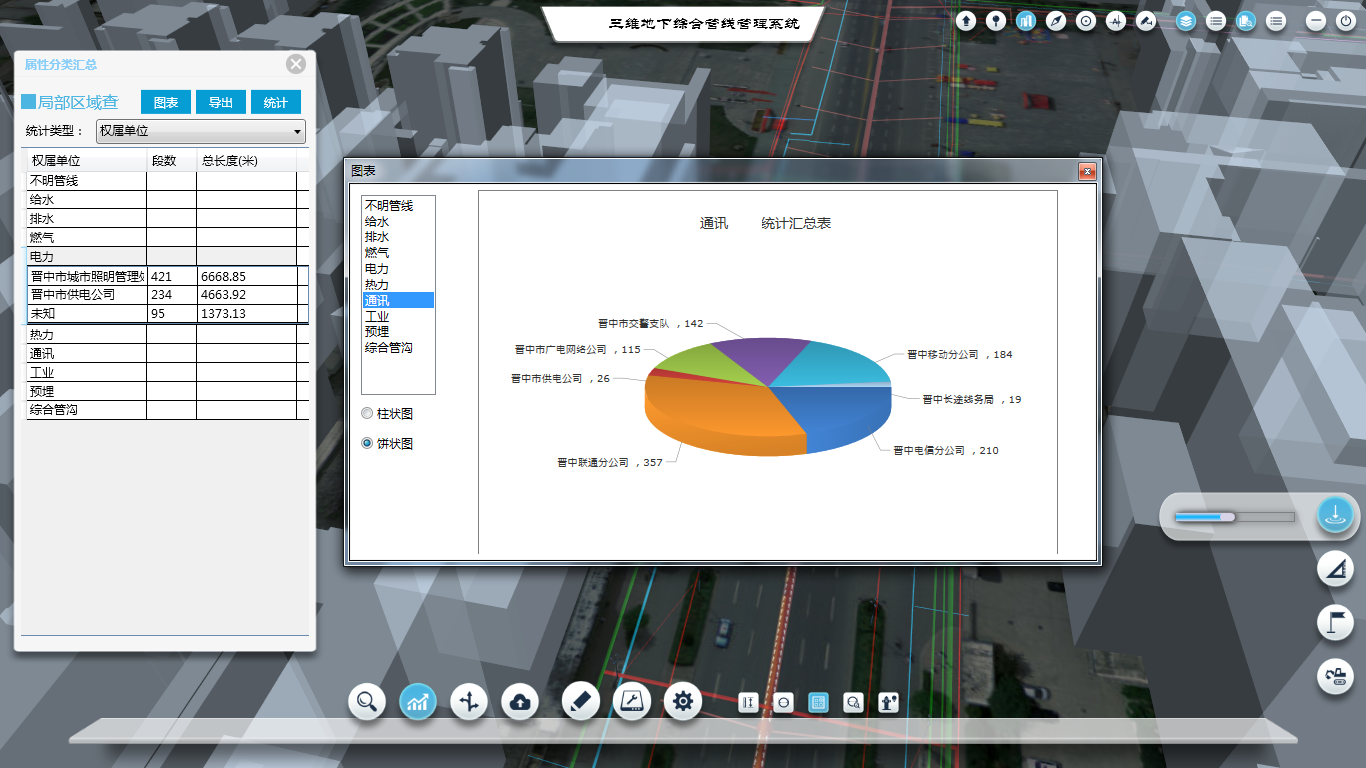Select 电力 in the 图表 dialog list
Viewport: 1366px width, 768px height.
pos(398,269)
